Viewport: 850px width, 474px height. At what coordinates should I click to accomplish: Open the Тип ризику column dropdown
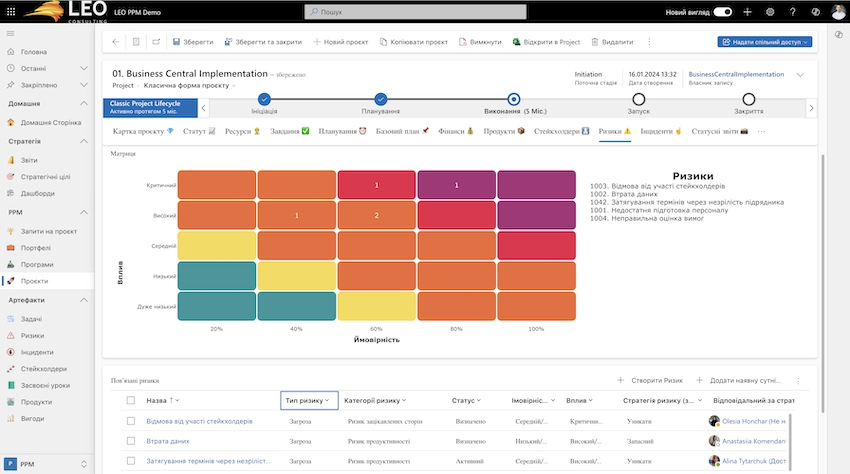(x=309, y=400)
